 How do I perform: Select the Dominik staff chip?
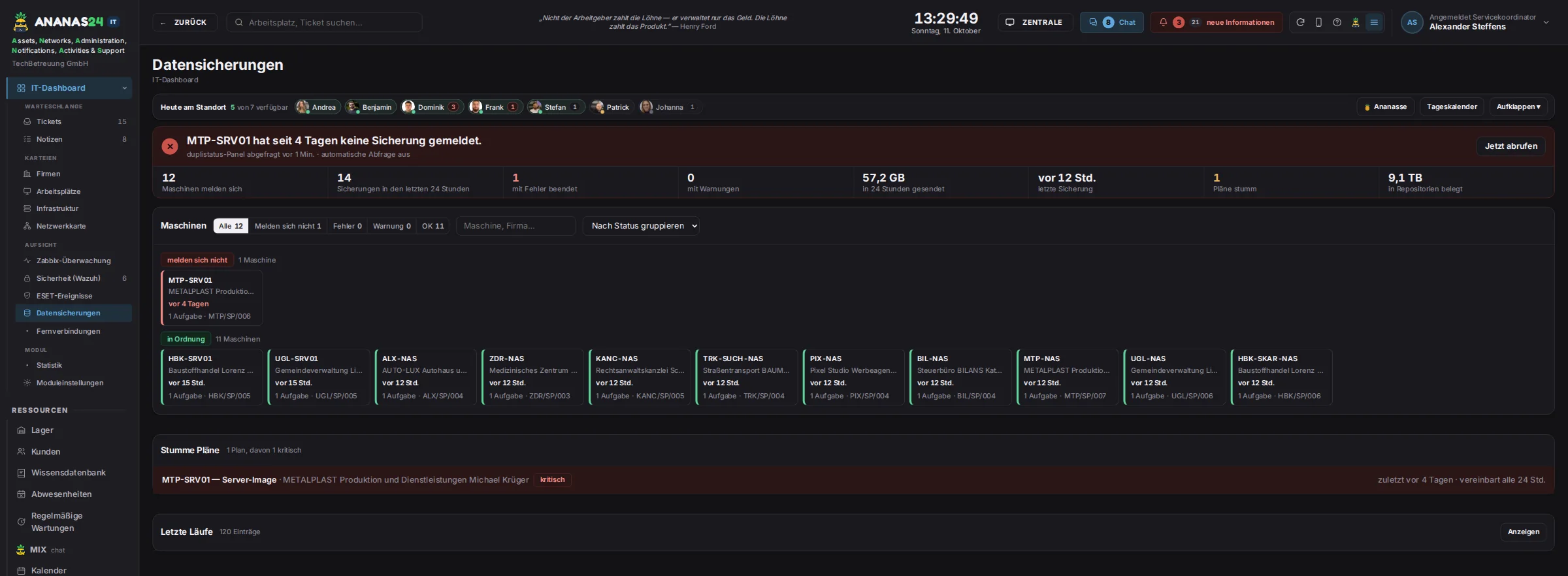click(432, 107)
